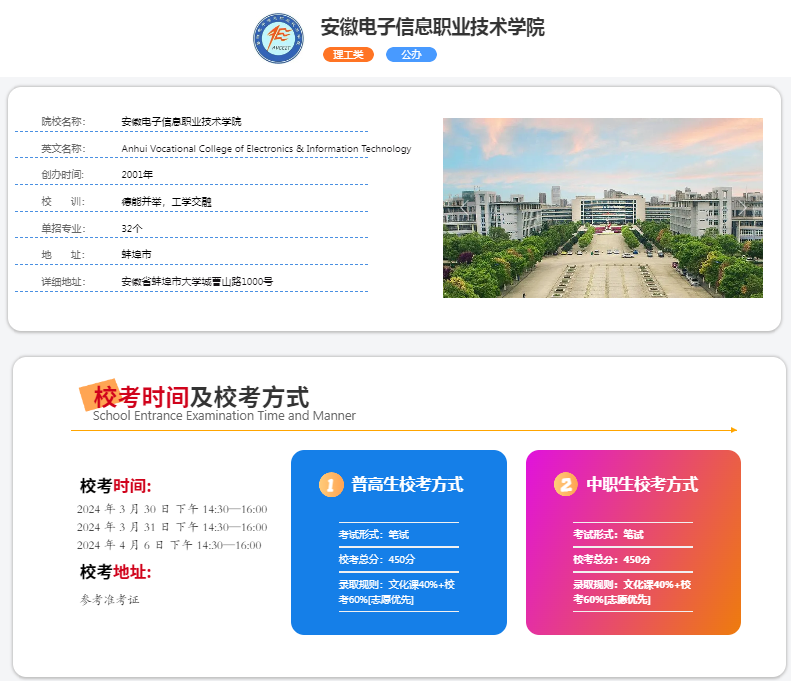
Task: Click 校考总分：450分 in the blue card
Action: (377, 559)
